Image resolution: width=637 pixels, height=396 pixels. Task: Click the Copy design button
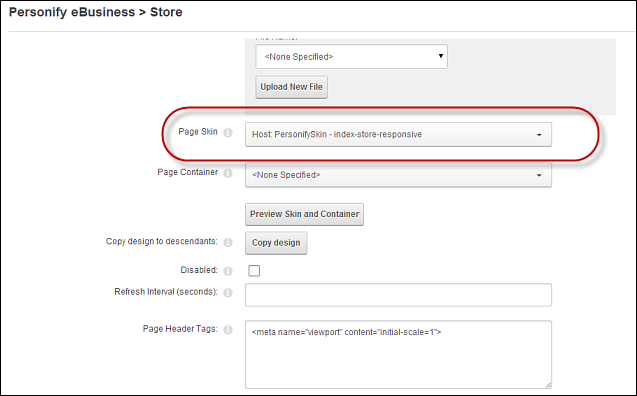click(x=276, y=243)
